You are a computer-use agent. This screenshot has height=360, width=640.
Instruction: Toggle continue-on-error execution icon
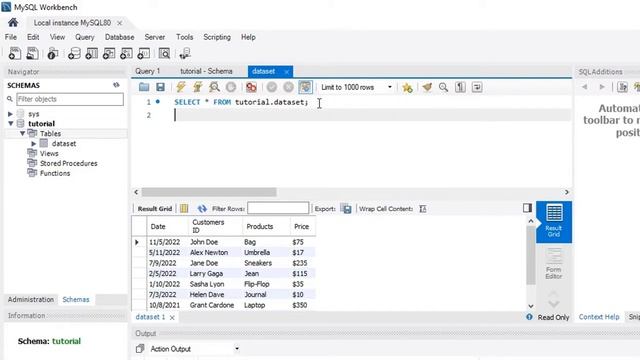click(251, 87)
